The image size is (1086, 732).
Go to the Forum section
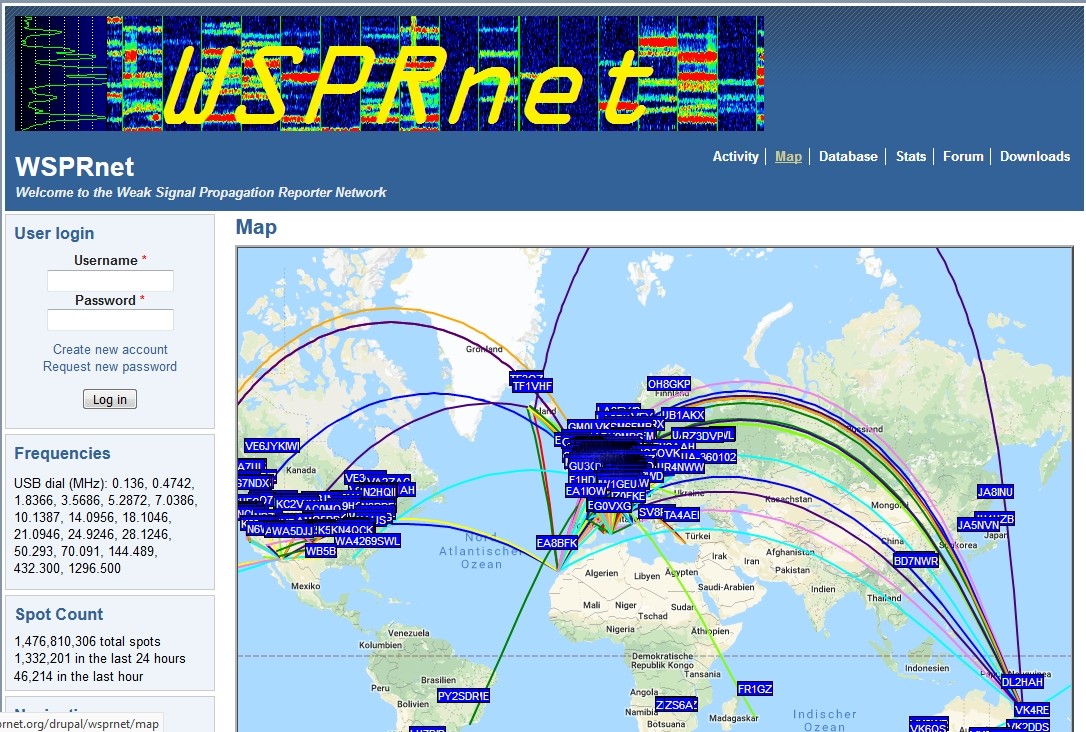963,156
